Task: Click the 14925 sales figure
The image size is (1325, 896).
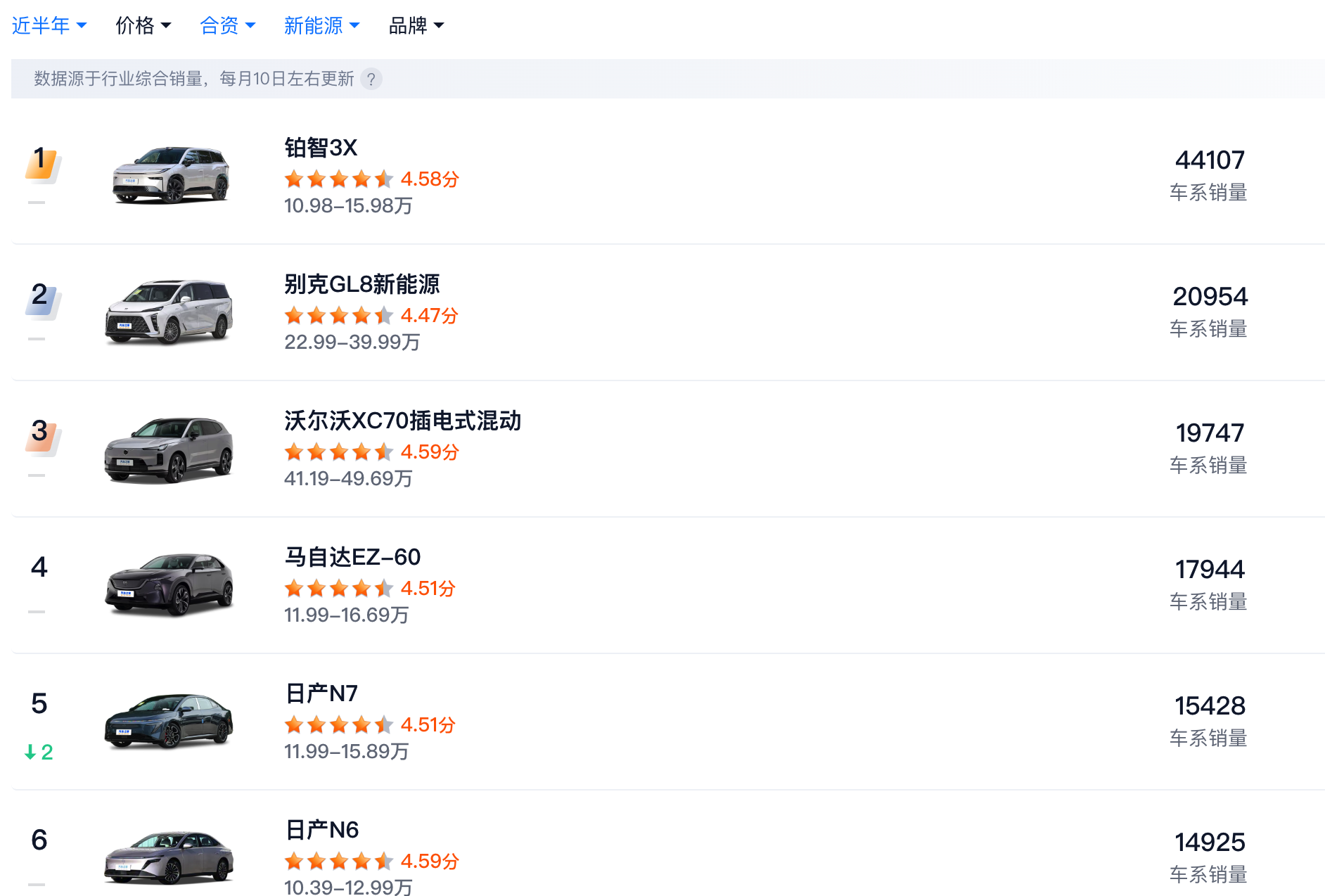Action: (x=1210, y=843)
